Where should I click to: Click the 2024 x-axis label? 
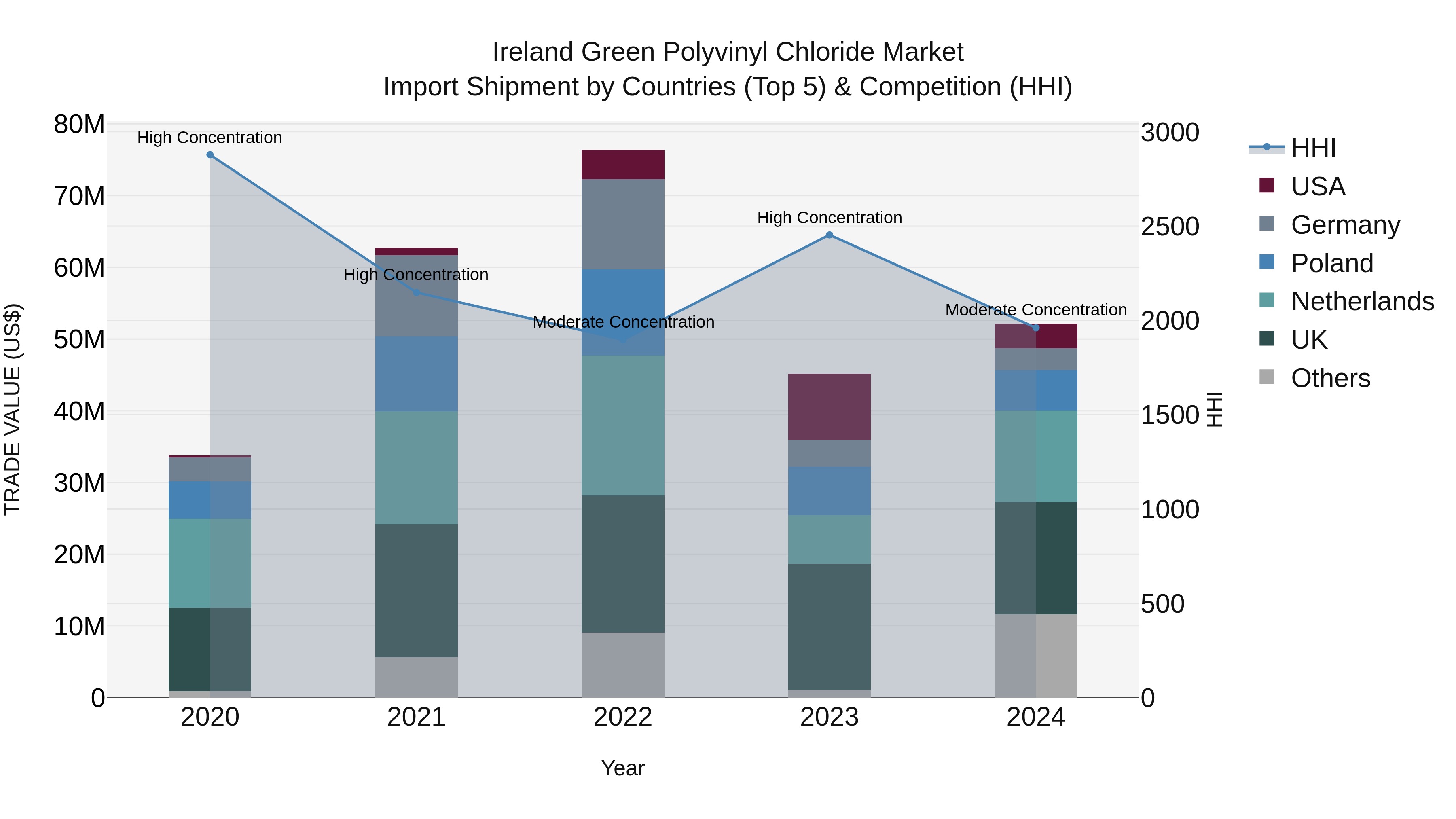point(1036,717)
